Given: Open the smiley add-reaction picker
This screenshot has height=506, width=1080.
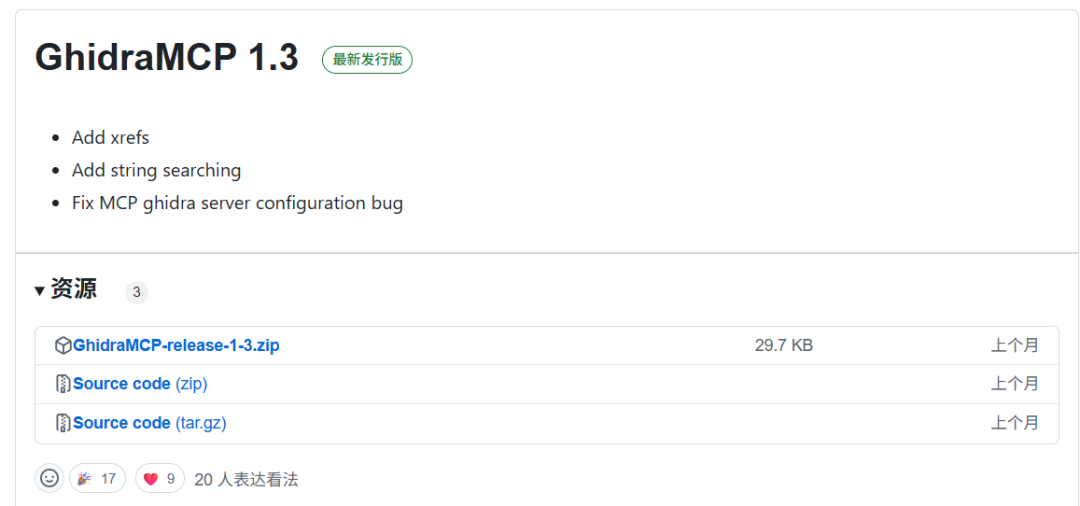Looking at the screenshot, I should (x=49, y=478).
